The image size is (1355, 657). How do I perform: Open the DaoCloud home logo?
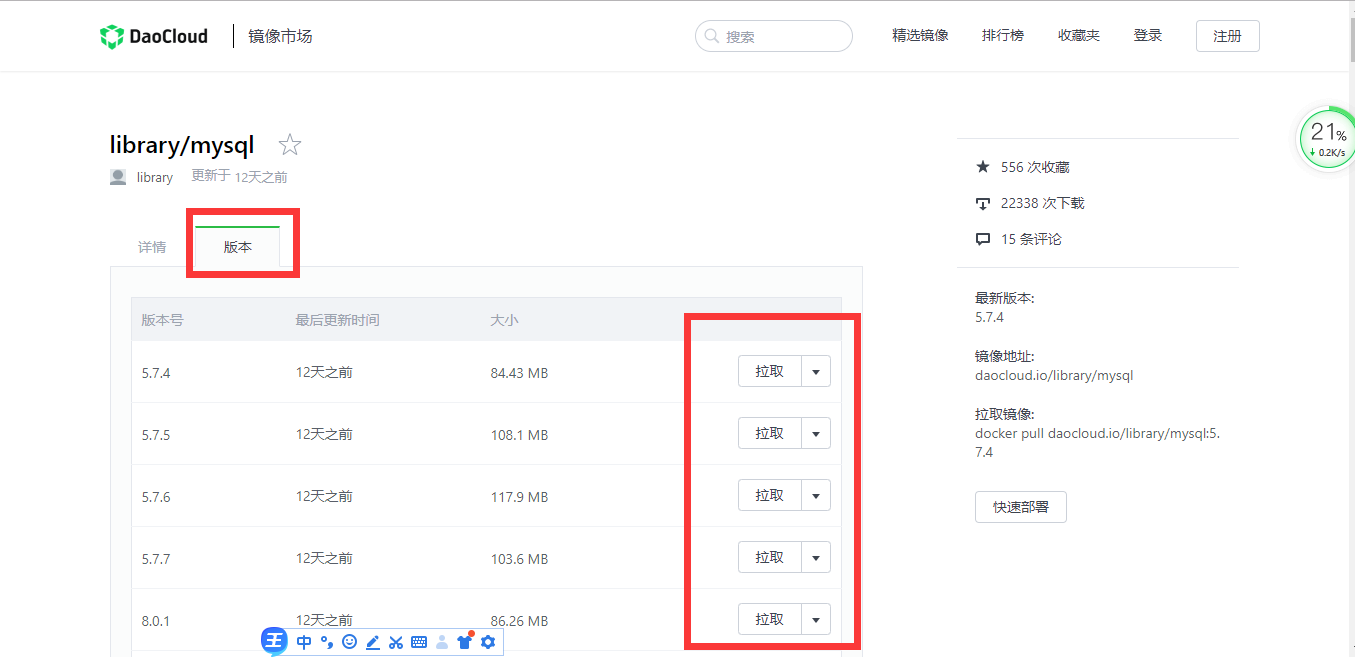pyautogui.click(x=152, y=35)
